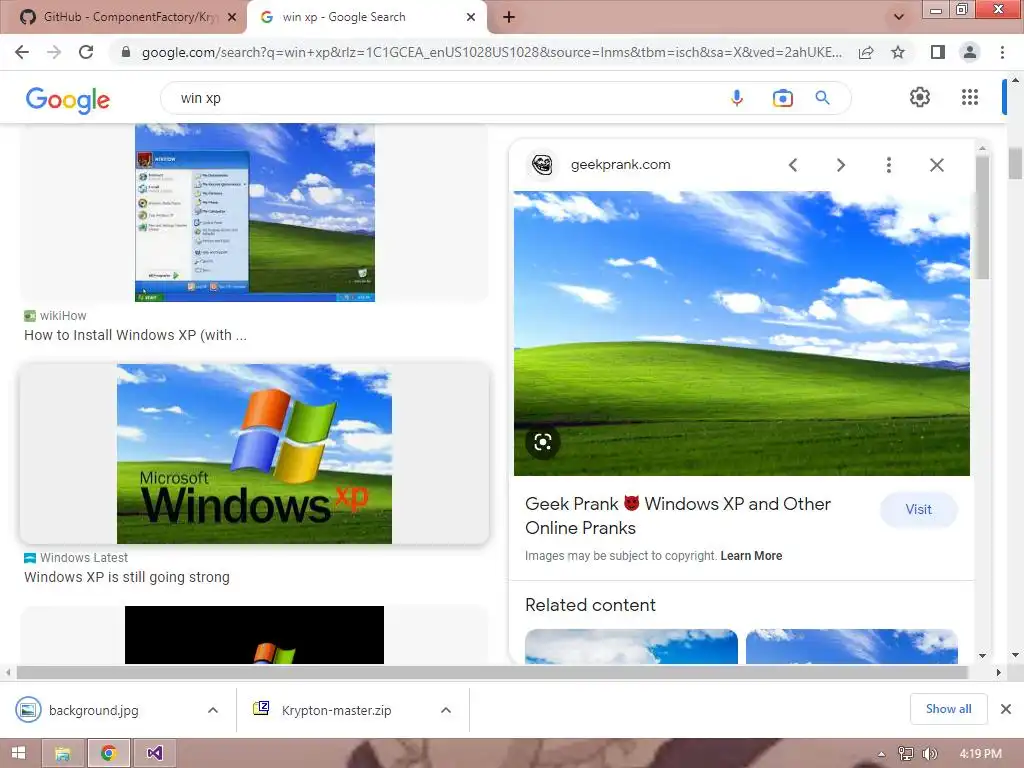The image size is (1024, 768).
Task: Expand background.jpg download options chevron
Action: pyautogui.click(x=213, y=710)
